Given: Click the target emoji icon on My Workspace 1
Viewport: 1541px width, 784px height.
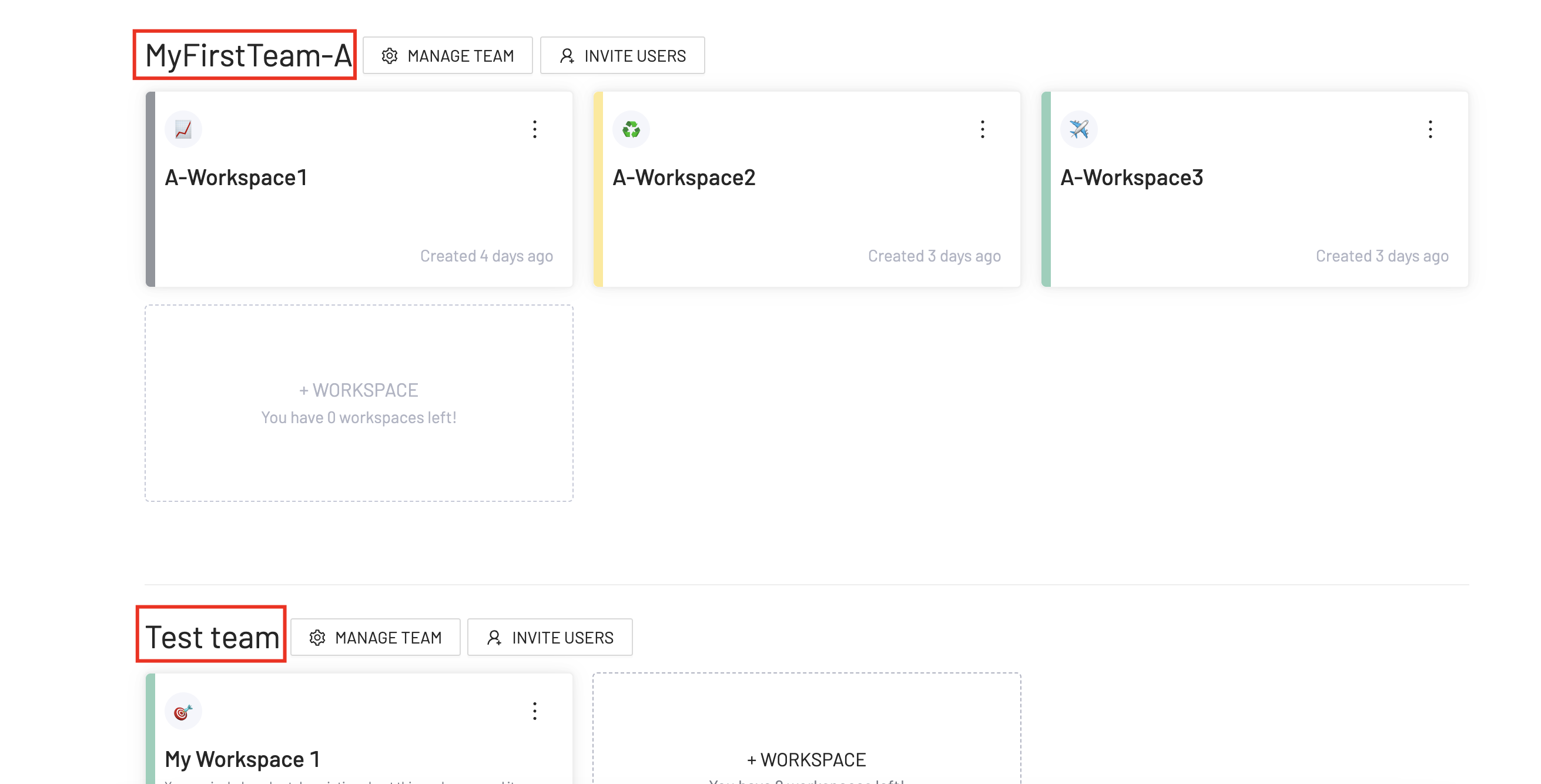Looking at the screenshot, I should tap(183, 711).
